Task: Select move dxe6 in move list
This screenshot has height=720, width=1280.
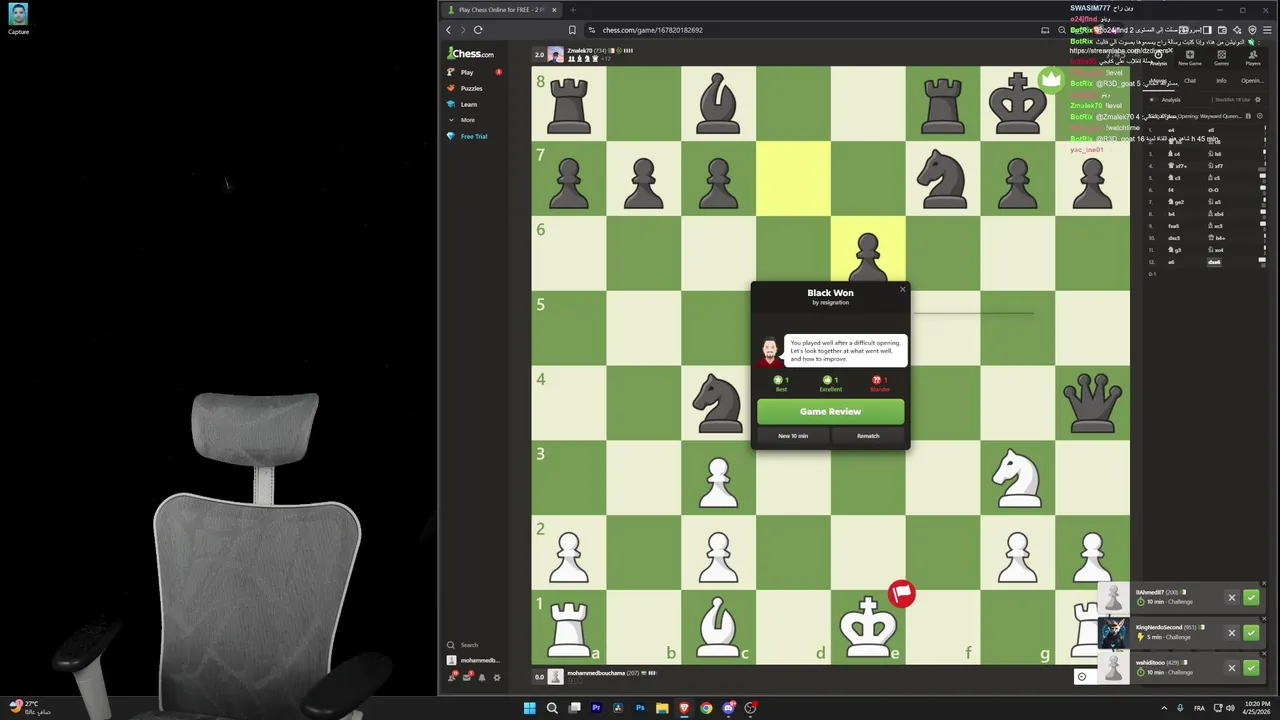Action: 1214,262
